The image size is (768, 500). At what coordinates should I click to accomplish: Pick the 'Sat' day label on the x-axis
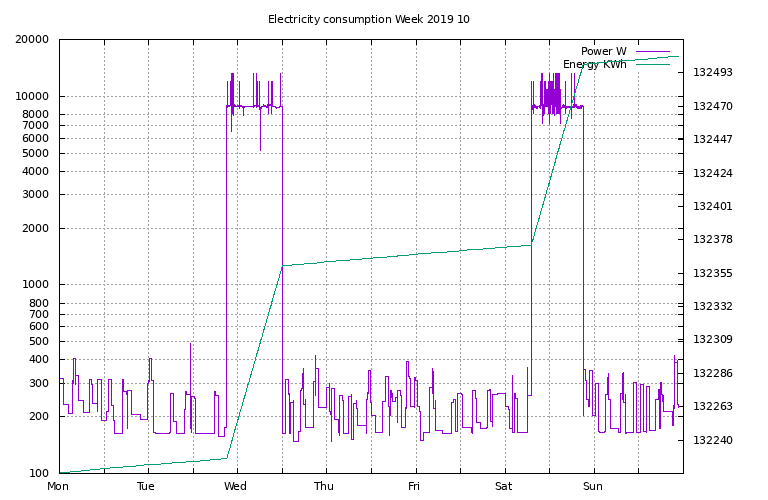[x=503, y=487]
